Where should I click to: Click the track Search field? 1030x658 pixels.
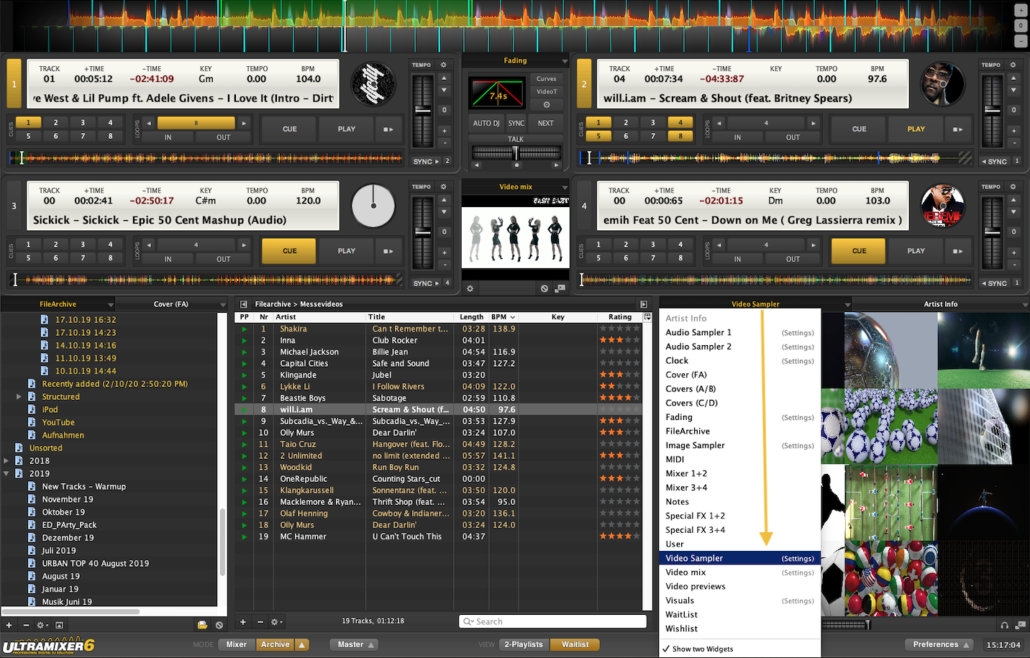(550, 621)
